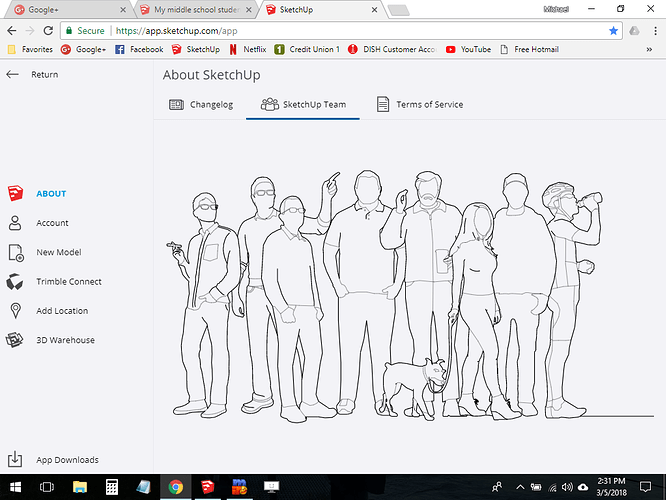
Task: Choose the New Model sidebar entry
Action: coord(59,252)
